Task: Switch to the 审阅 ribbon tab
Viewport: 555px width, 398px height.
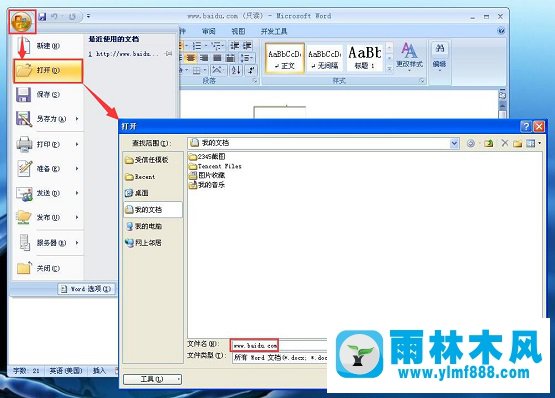Action: tap(208, 31)
